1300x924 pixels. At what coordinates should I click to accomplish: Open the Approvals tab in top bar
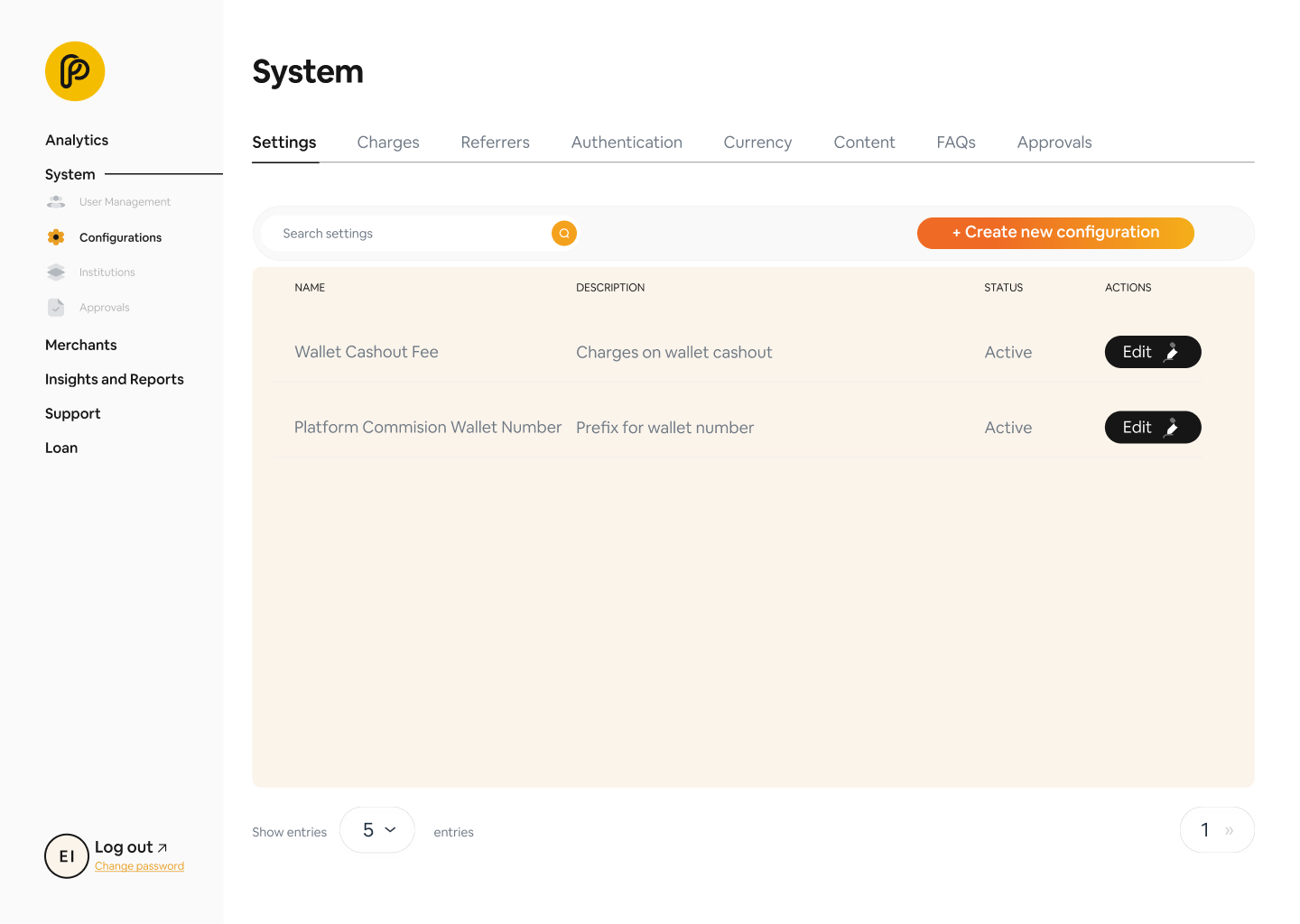click(x=1054, y=143)
